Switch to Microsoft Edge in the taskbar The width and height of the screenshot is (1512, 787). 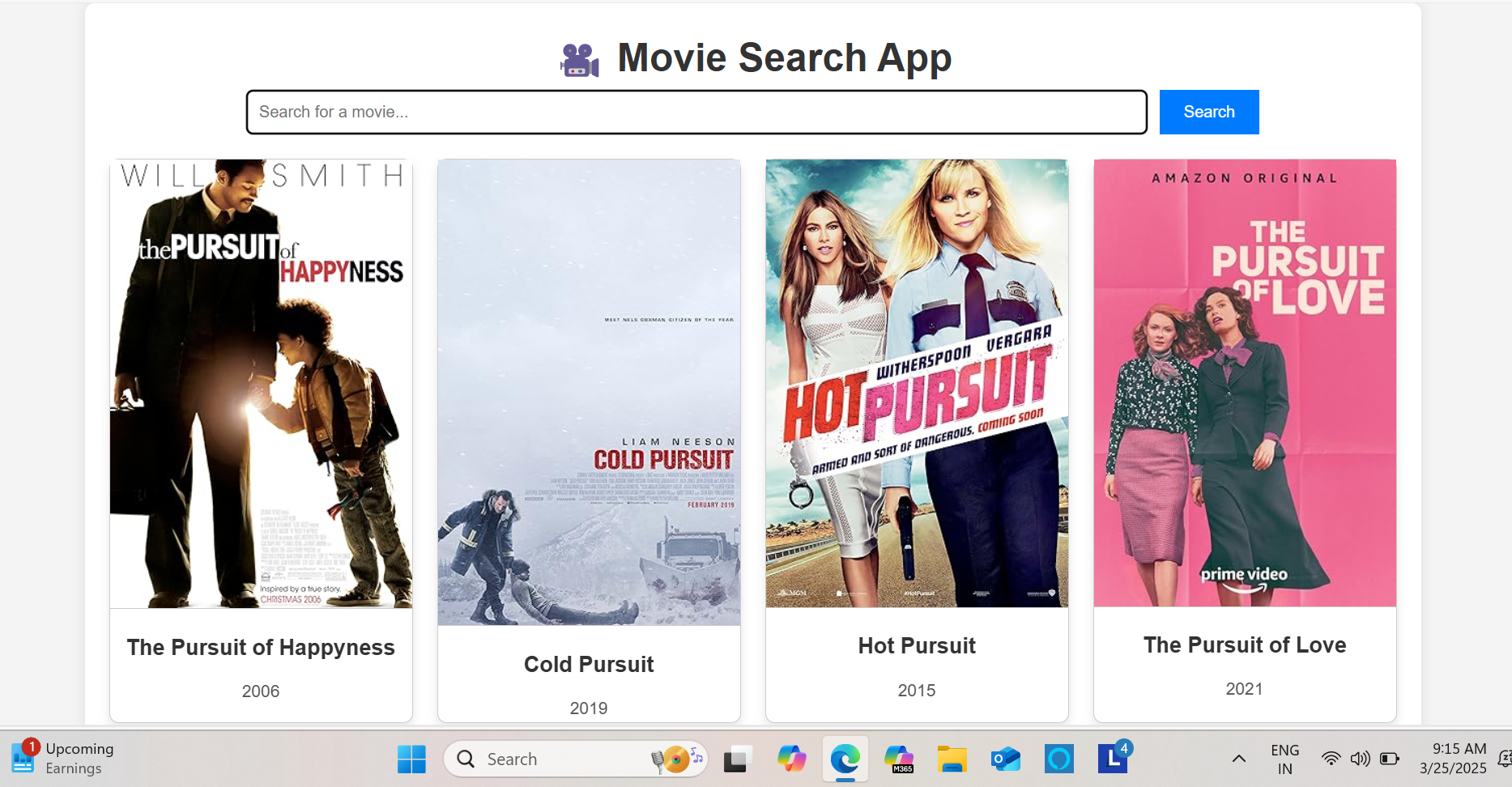click(x=845, y=759)
